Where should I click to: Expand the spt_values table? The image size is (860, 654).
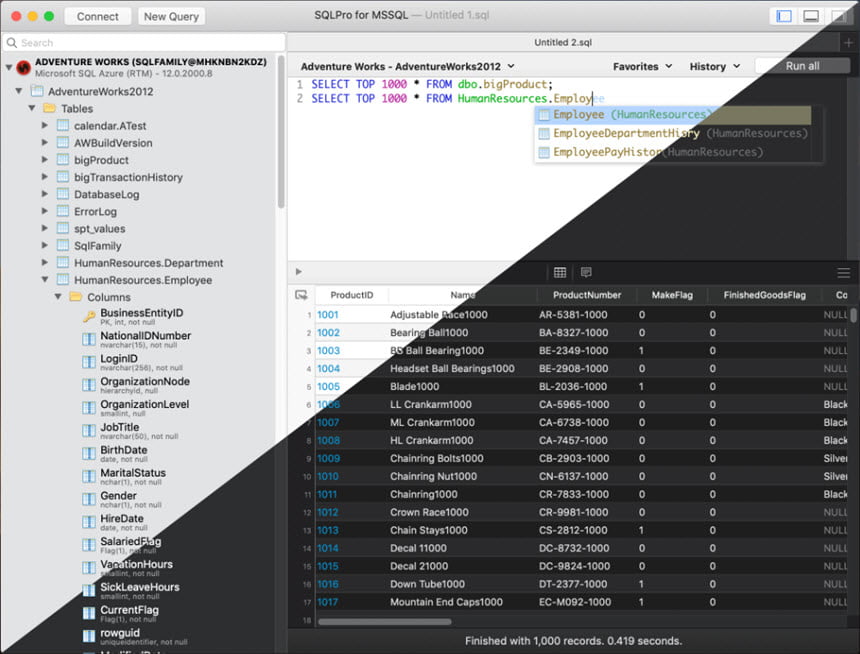(x=45, y=228)
